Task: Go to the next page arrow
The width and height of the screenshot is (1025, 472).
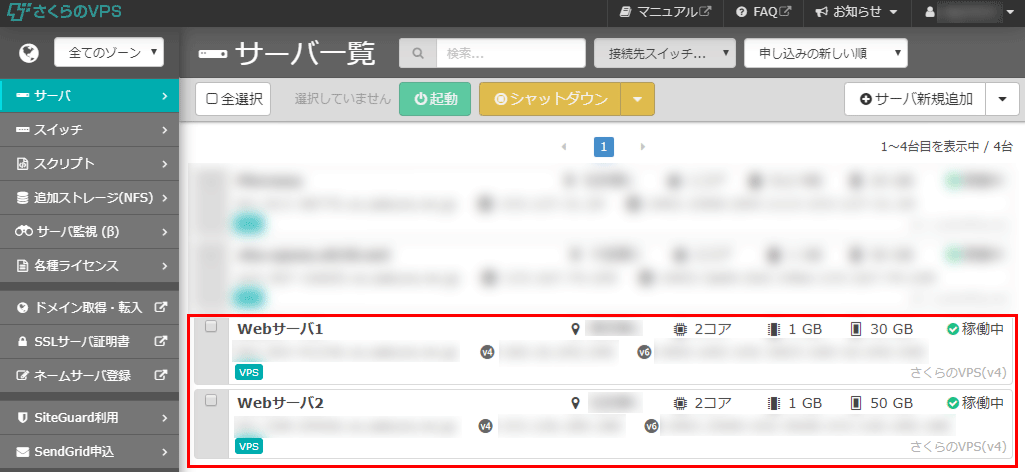Action: (643, 147)
